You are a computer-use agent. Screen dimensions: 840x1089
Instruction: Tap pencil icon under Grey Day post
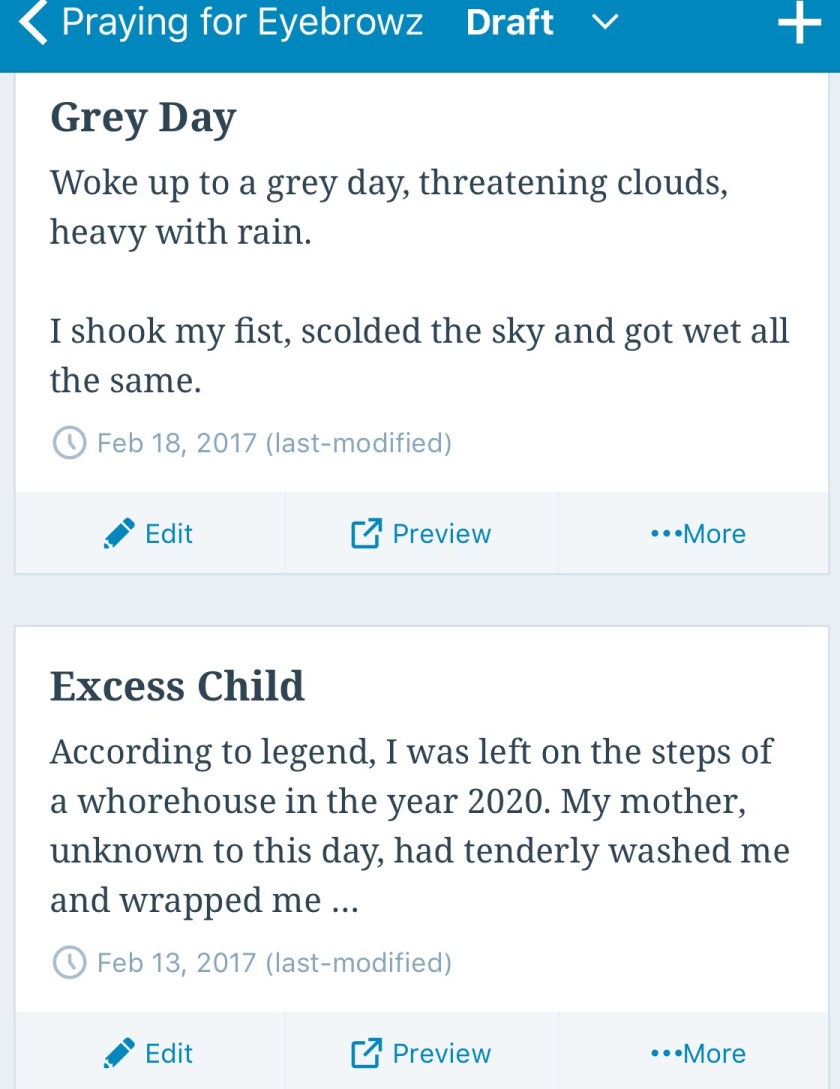[x=119, y=534]
